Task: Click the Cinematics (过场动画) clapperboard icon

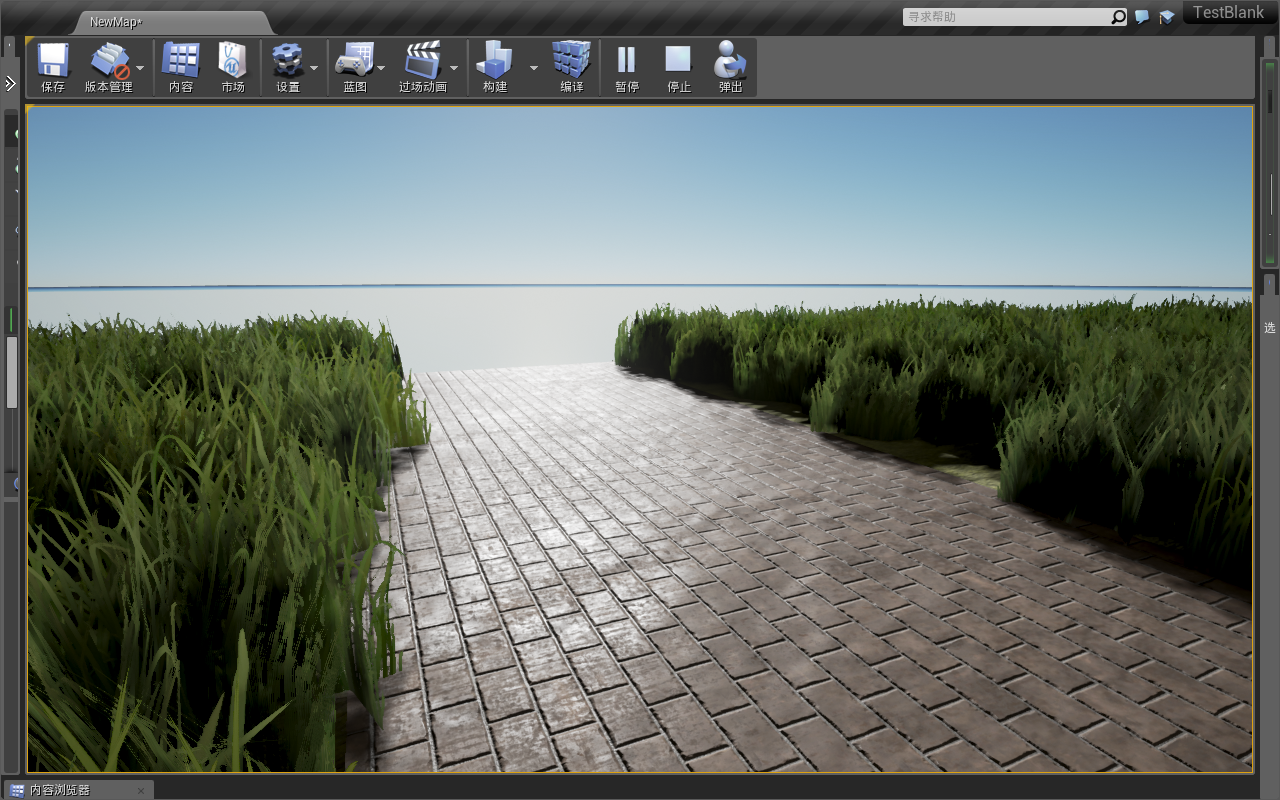Action: pos(422,62)
